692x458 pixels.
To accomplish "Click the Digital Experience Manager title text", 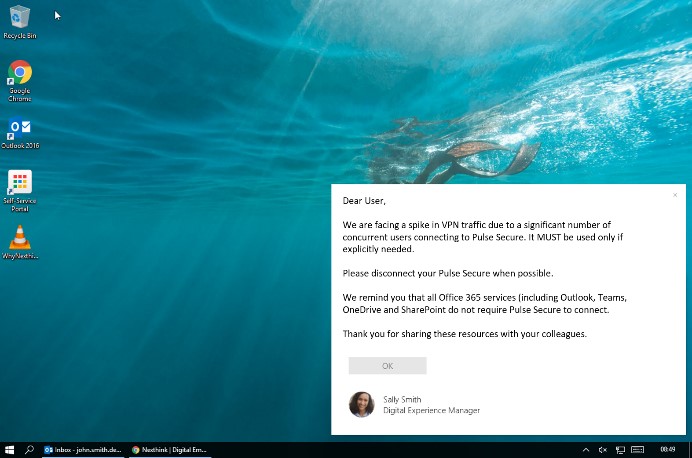I will coord(431,410).
